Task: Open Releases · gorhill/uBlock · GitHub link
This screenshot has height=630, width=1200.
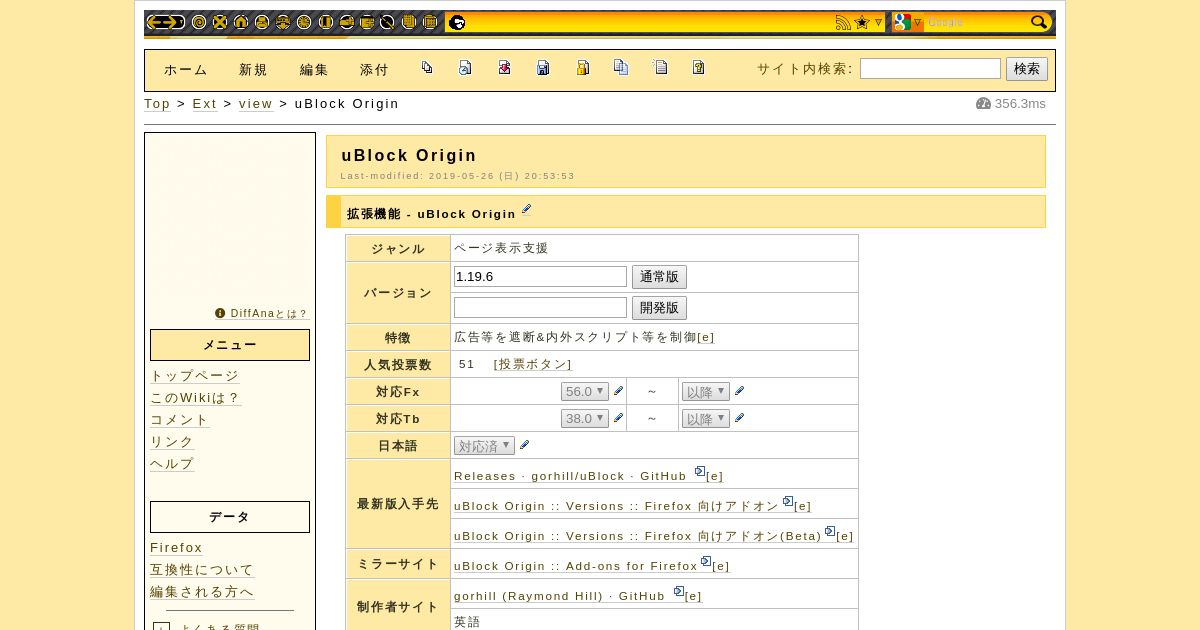Action: click(x=570, y=477)
